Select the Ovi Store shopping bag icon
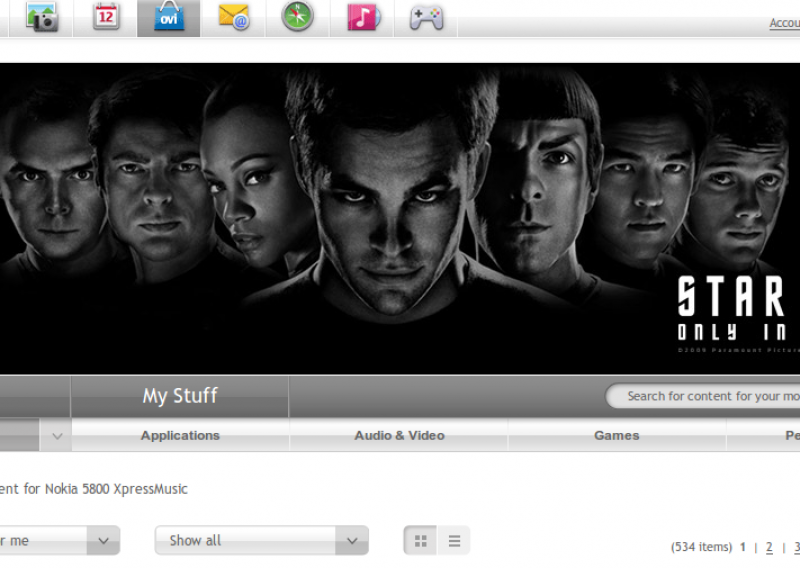 point(169,16)
